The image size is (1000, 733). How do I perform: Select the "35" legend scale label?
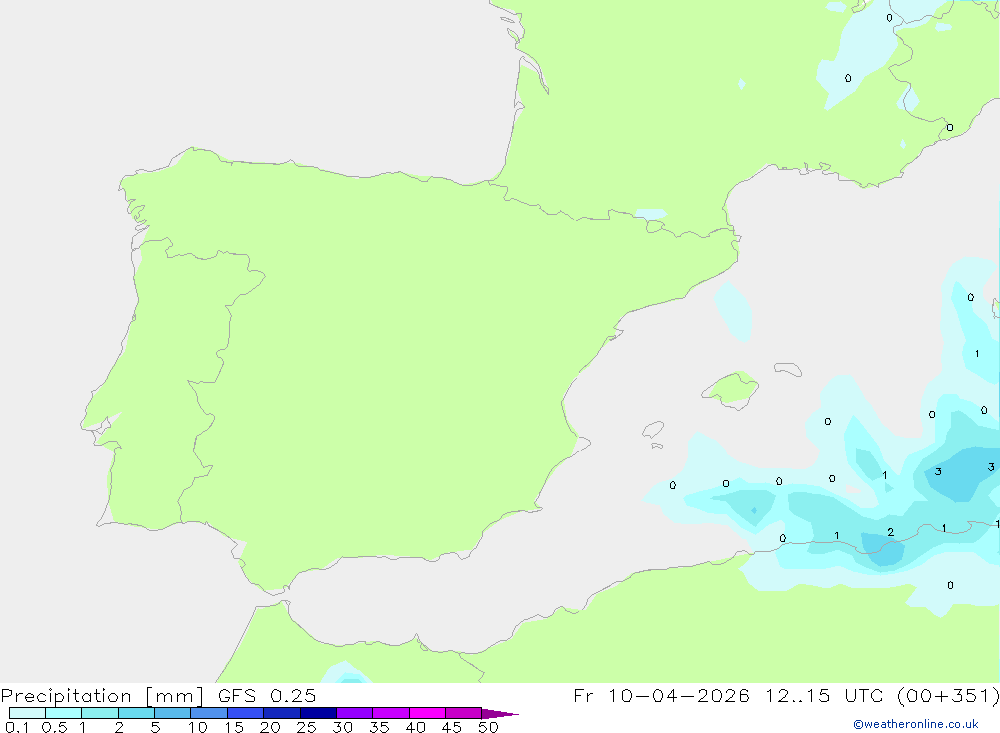[x=379, y=727]
